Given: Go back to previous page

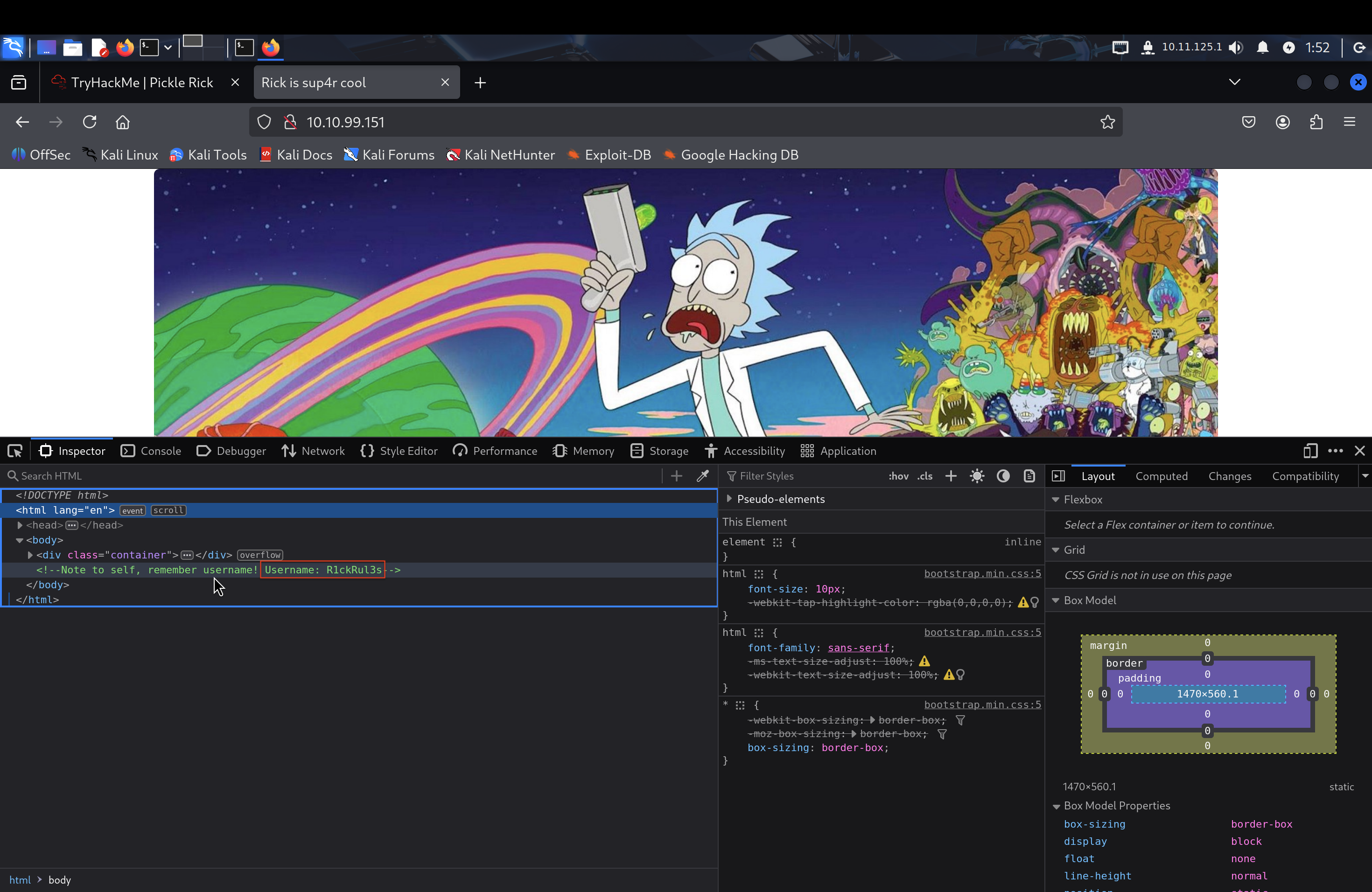Looking at the screenshot, I should pyautogui.click(x=22, y=122).
